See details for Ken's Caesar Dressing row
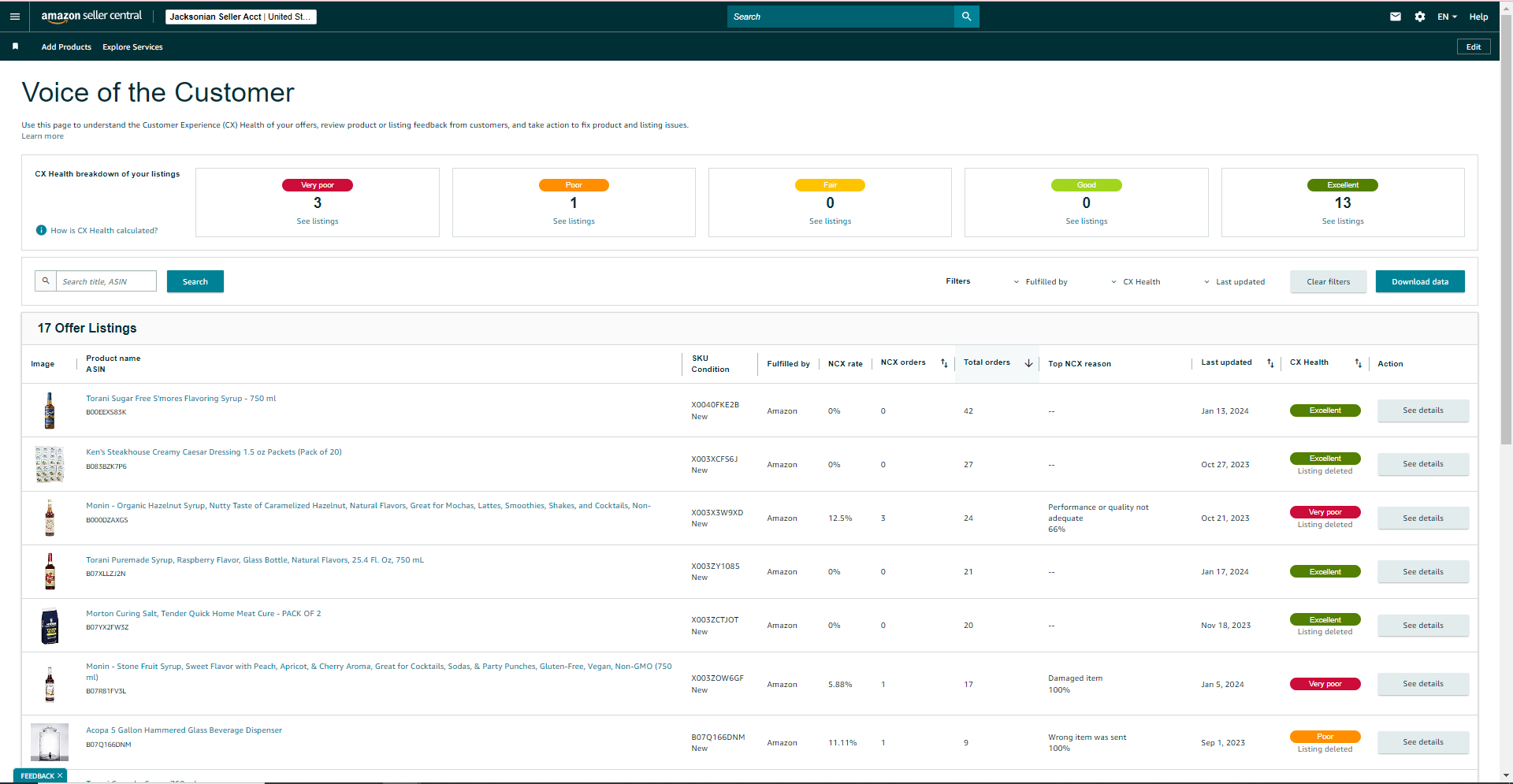This screenshot has height=784, width=1513. (x=1423, y=464)
